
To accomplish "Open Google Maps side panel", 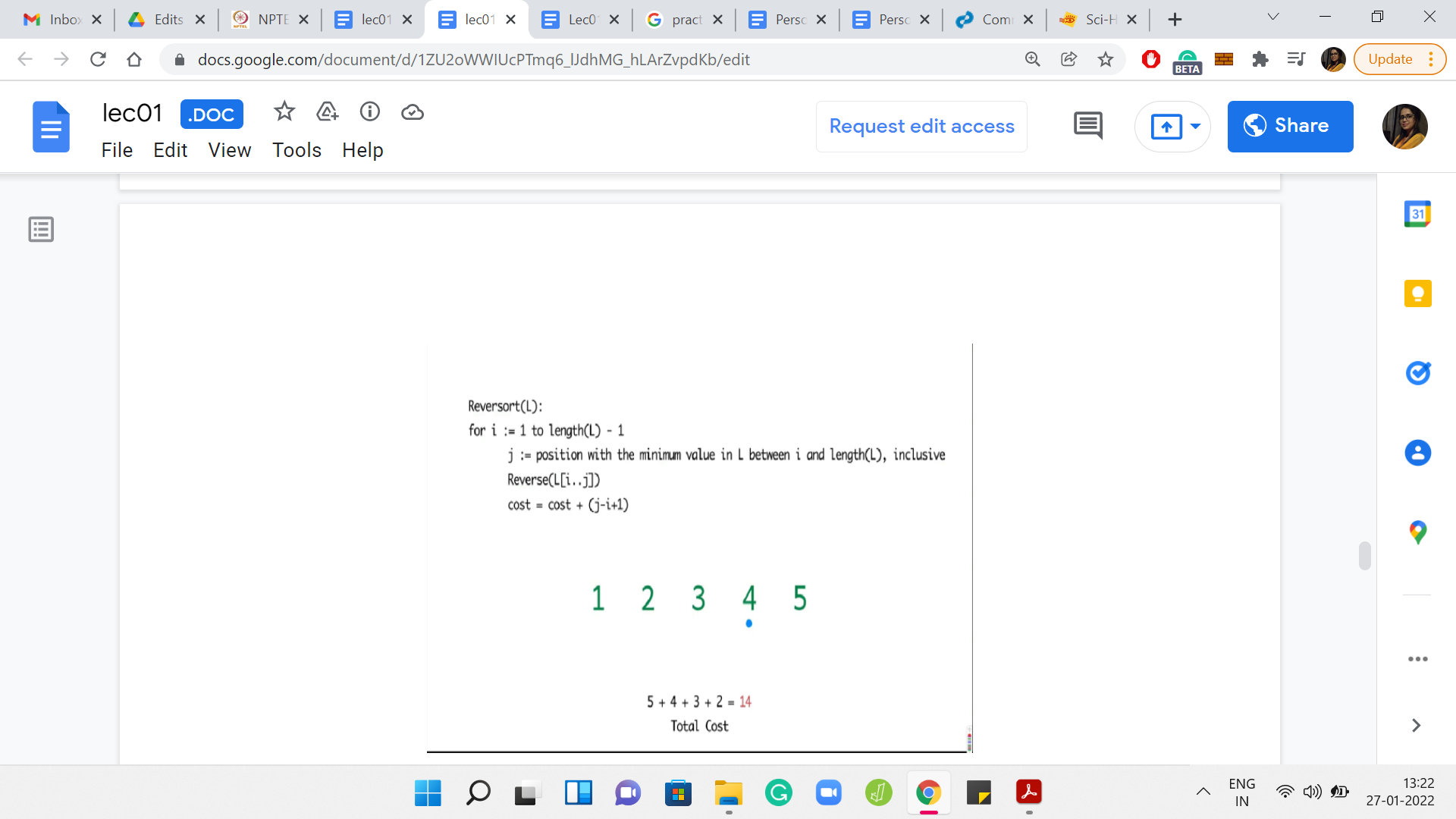I will (x=1417, y=532).
